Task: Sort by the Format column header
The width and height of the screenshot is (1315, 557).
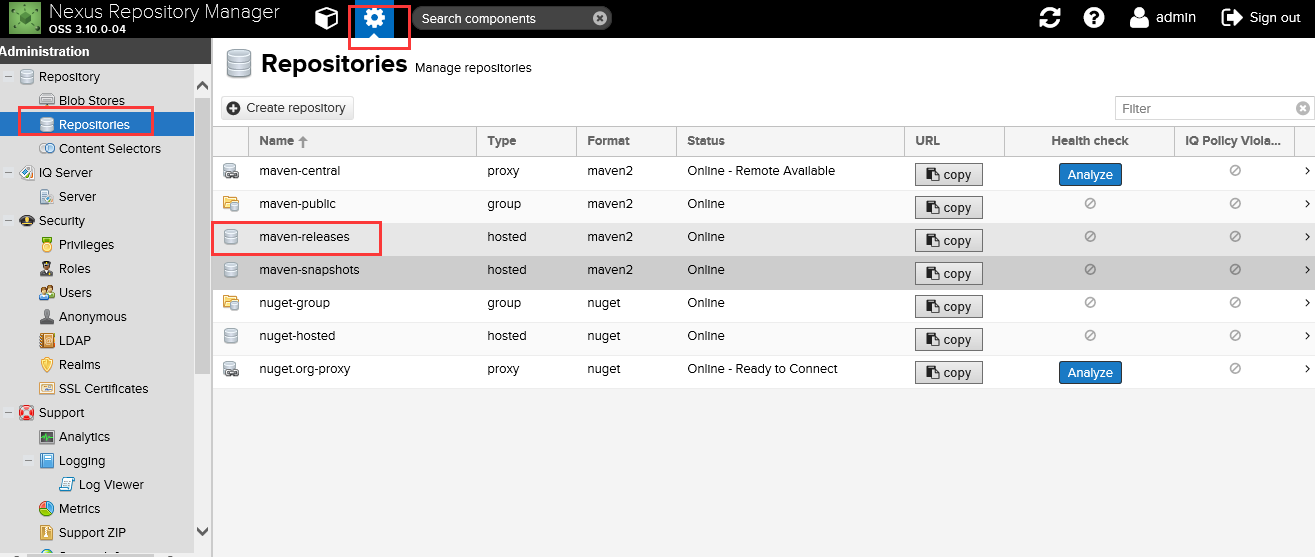Action: (x=626, y=141)
